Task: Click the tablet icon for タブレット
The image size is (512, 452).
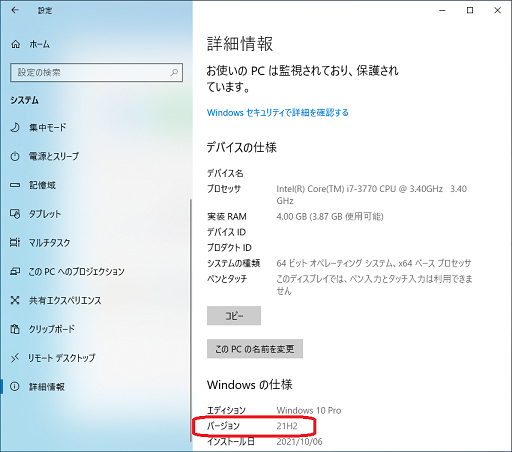Action: pyautogui.click(x=15, y=214)
